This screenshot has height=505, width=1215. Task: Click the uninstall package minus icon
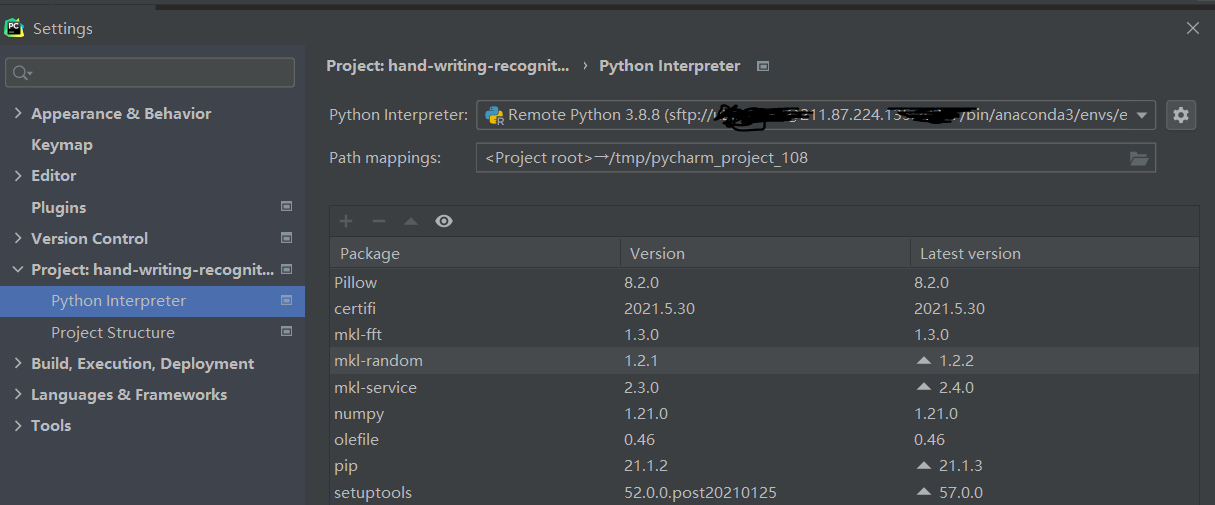(x=378, y=221)
